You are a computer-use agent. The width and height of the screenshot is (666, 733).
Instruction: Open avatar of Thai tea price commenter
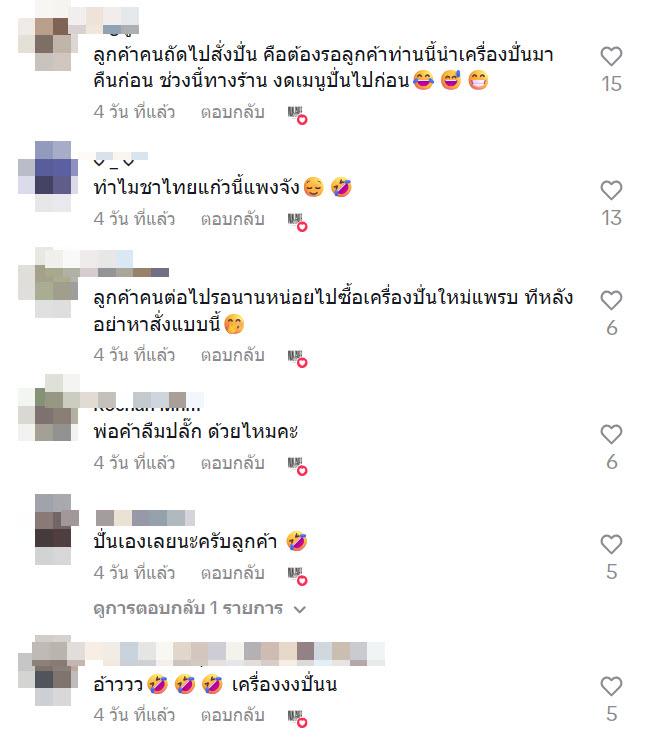(52, 177)
